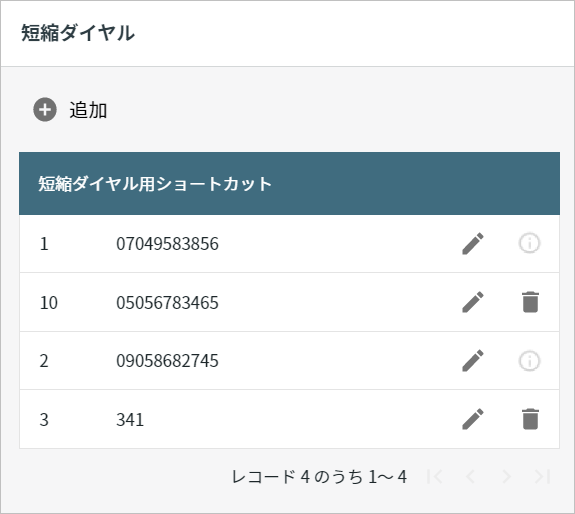Open info icon for entry 1
Image resolution: width=575 pixels, height=514 pixels.
tap(529, 243)
